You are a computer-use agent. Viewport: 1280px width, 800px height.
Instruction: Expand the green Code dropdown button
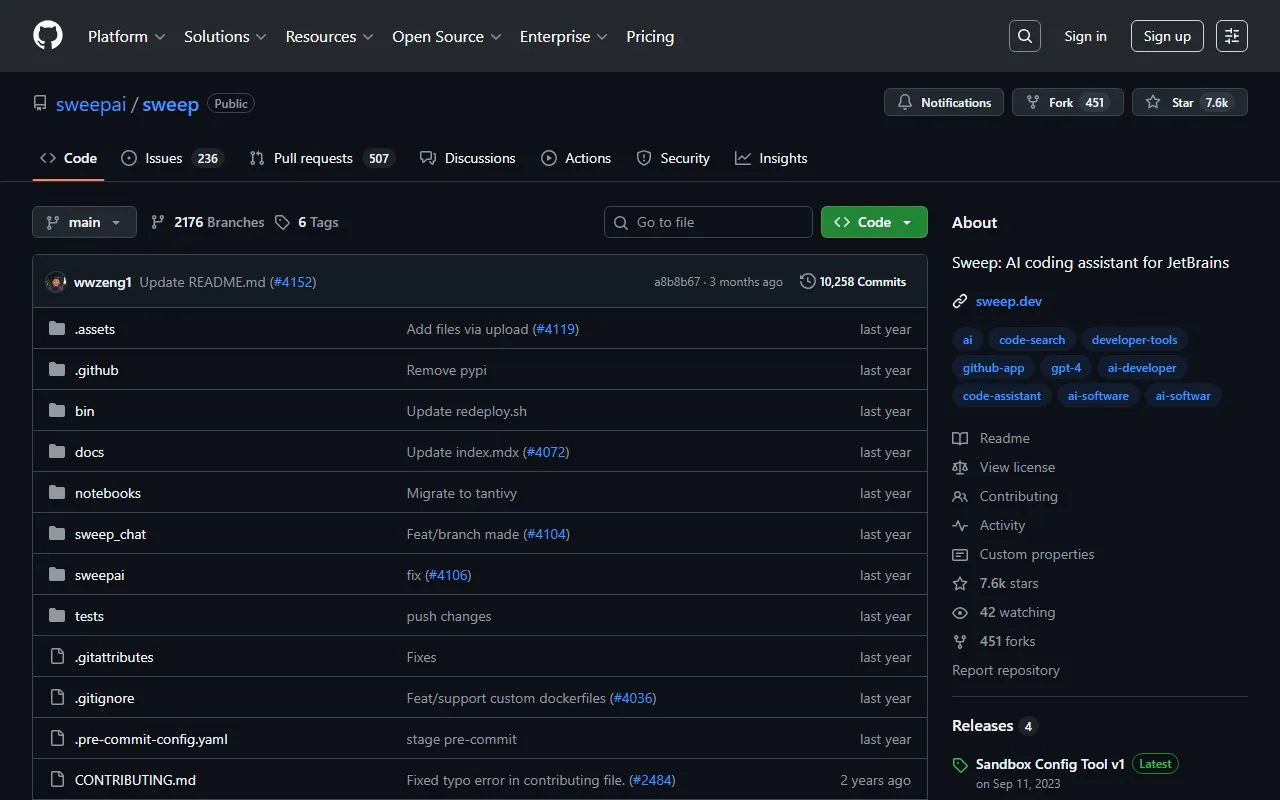coord(873,222)
